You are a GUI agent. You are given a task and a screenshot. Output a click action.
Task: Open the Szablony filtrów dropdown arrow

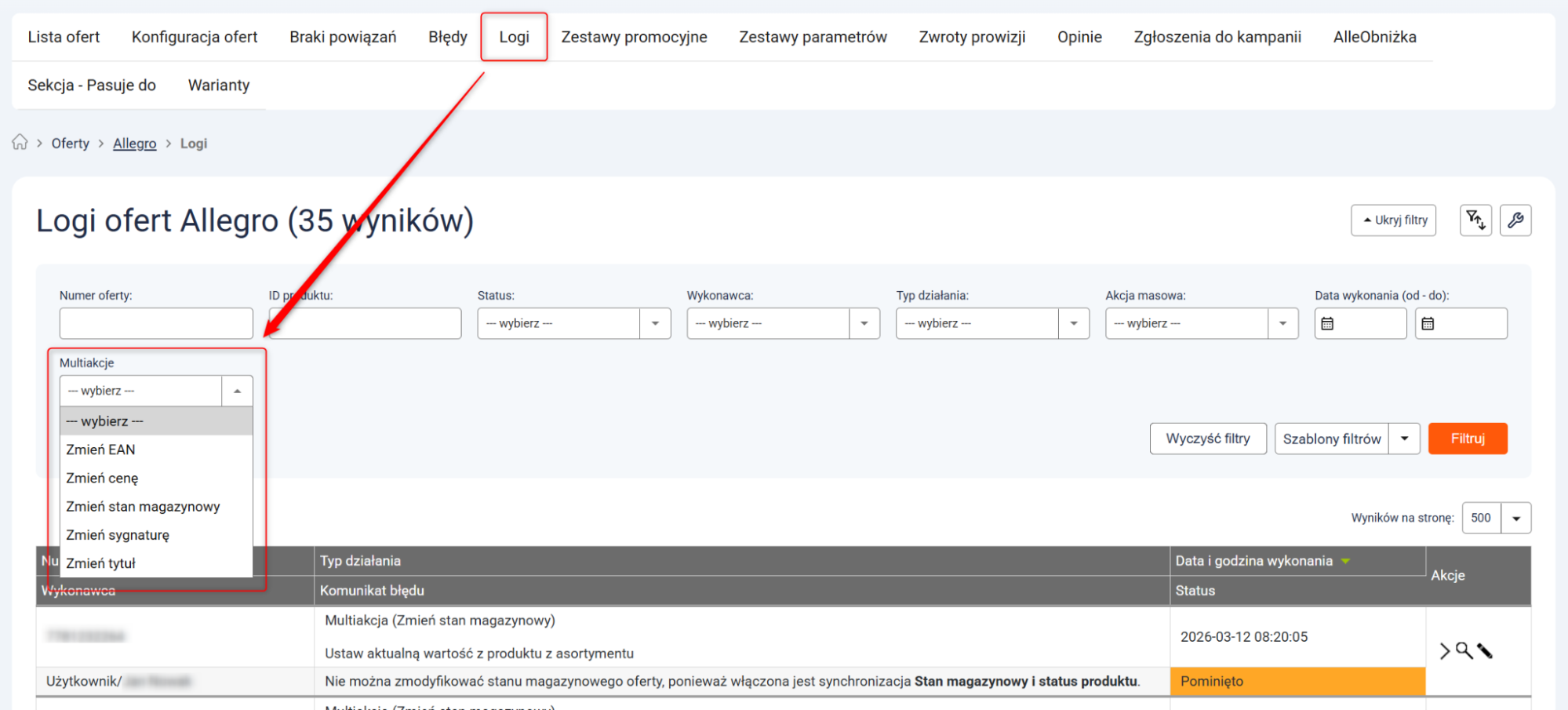pyautogui.click(x=1404, y=439)
